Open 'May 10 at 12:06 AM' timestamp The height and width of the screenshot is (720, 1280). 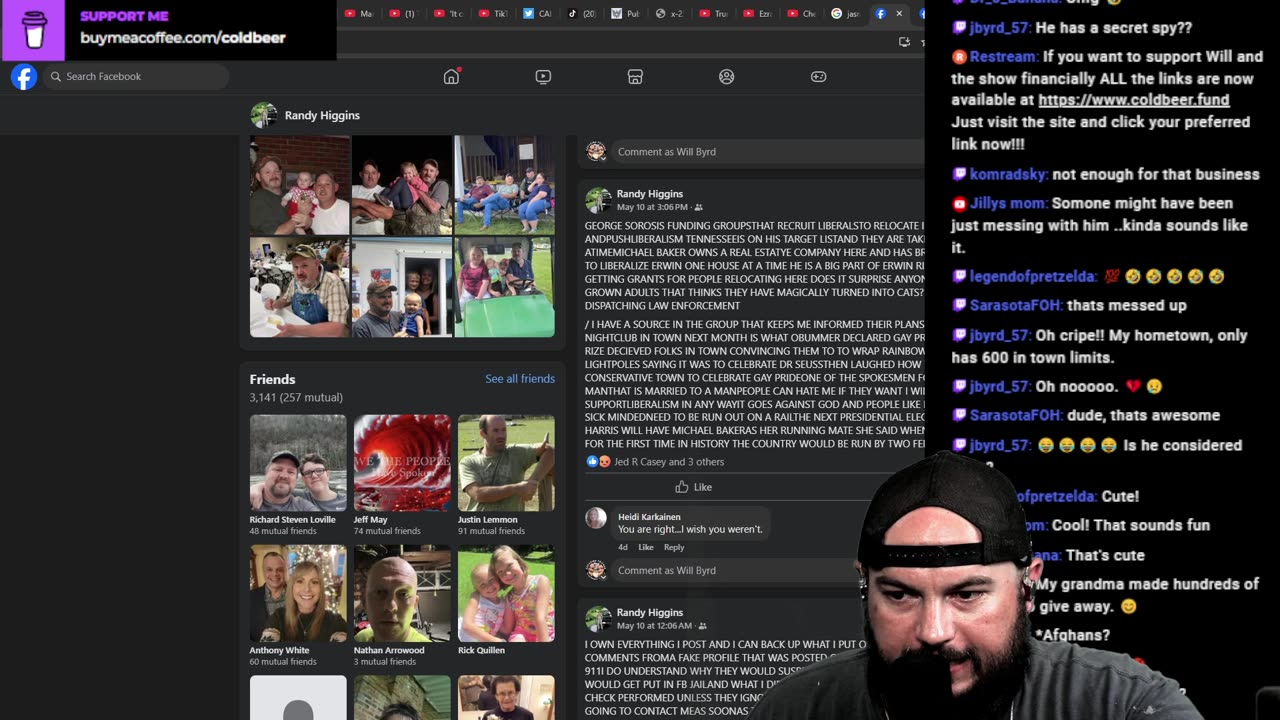[x=654, y=626]
